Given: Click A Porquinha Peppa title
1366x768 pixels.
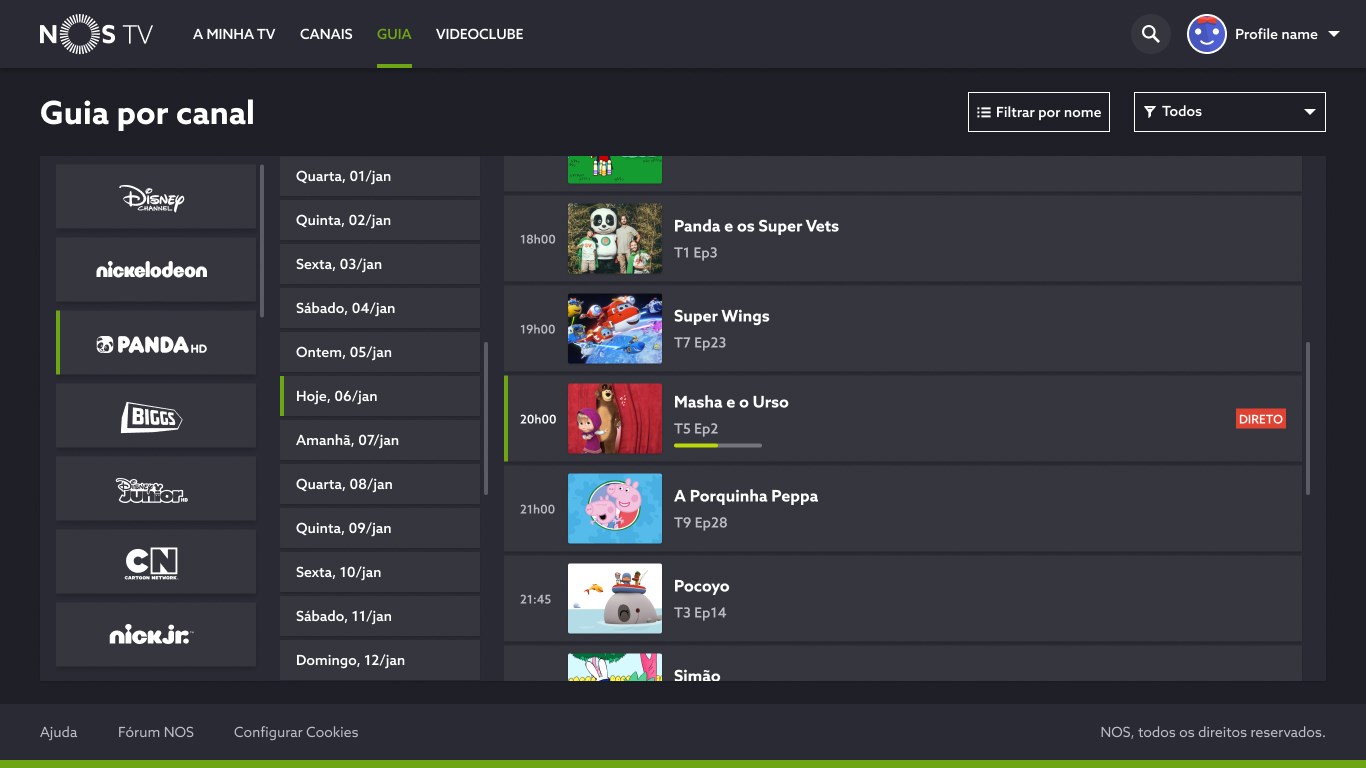Looking at the screenshot, I should 746,496.
